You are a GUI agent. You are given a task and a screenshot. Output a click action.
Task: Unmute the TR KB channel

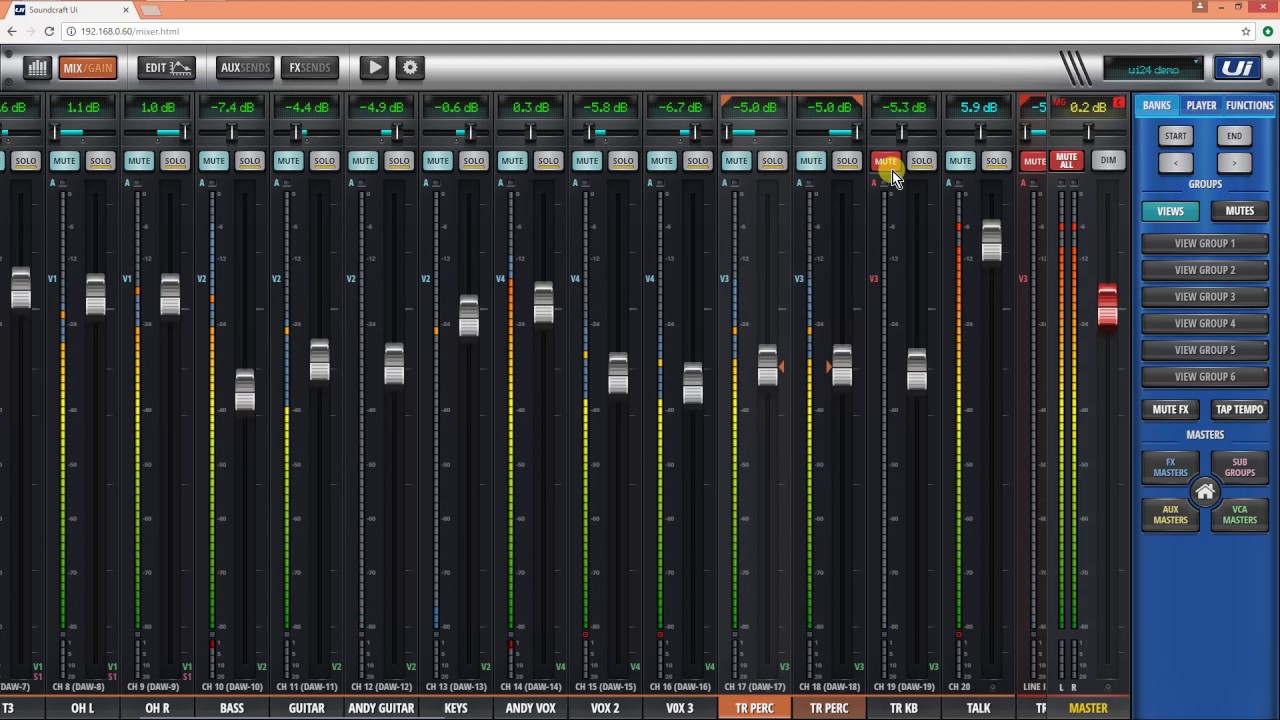click(x=885, y=161)
